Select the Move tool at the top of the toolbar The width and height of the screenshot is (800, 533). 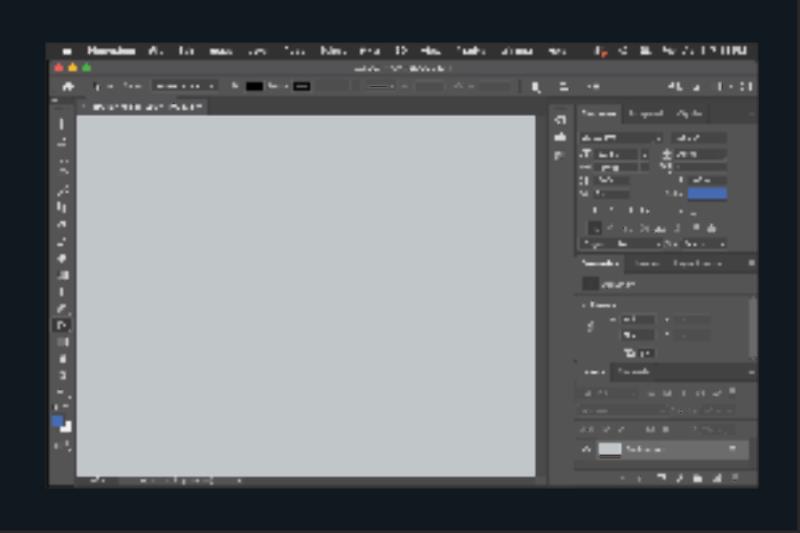(62, 124)
